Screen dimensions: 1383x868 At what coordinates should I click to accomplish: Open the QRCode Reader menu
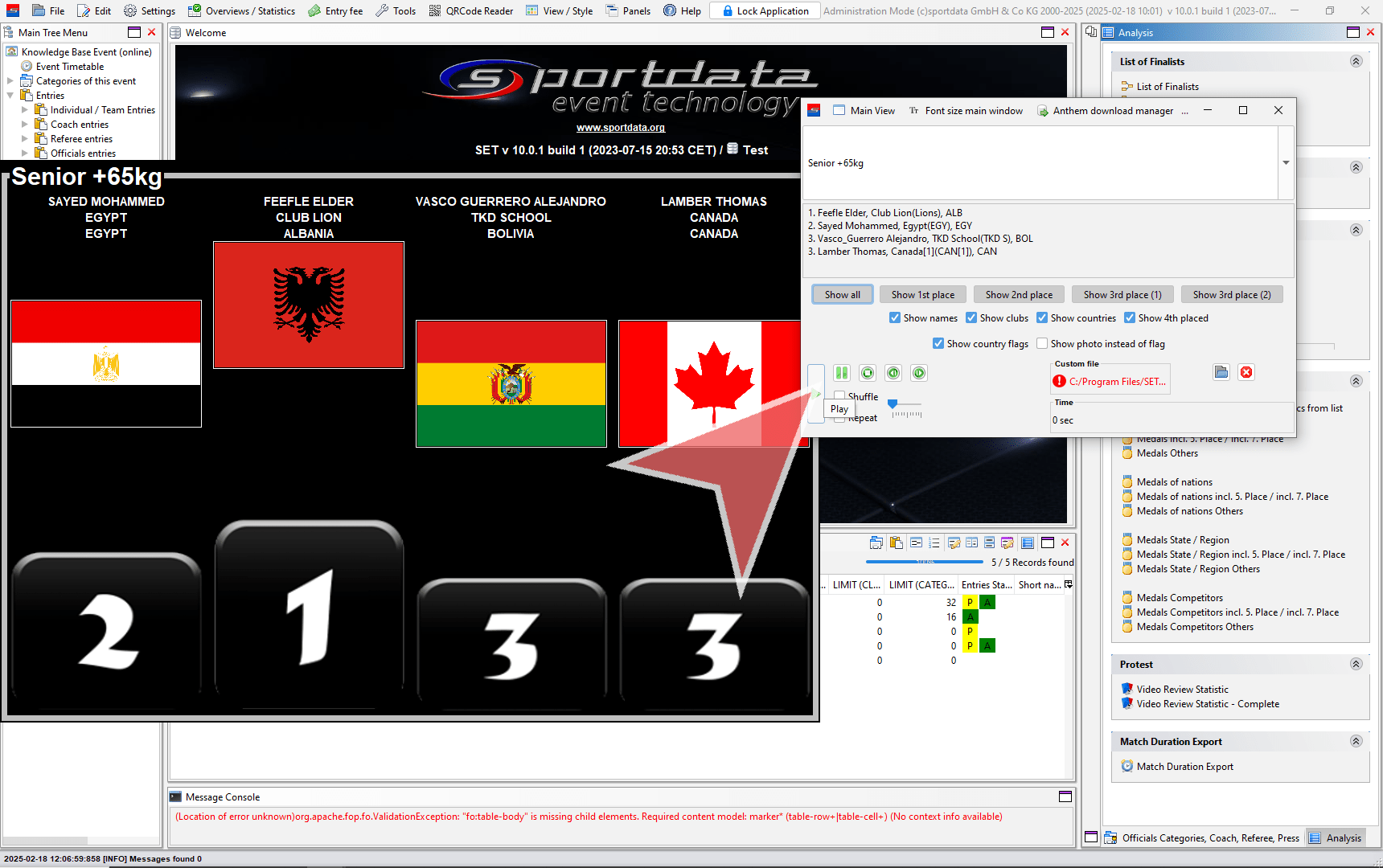[x=471, y=10]
